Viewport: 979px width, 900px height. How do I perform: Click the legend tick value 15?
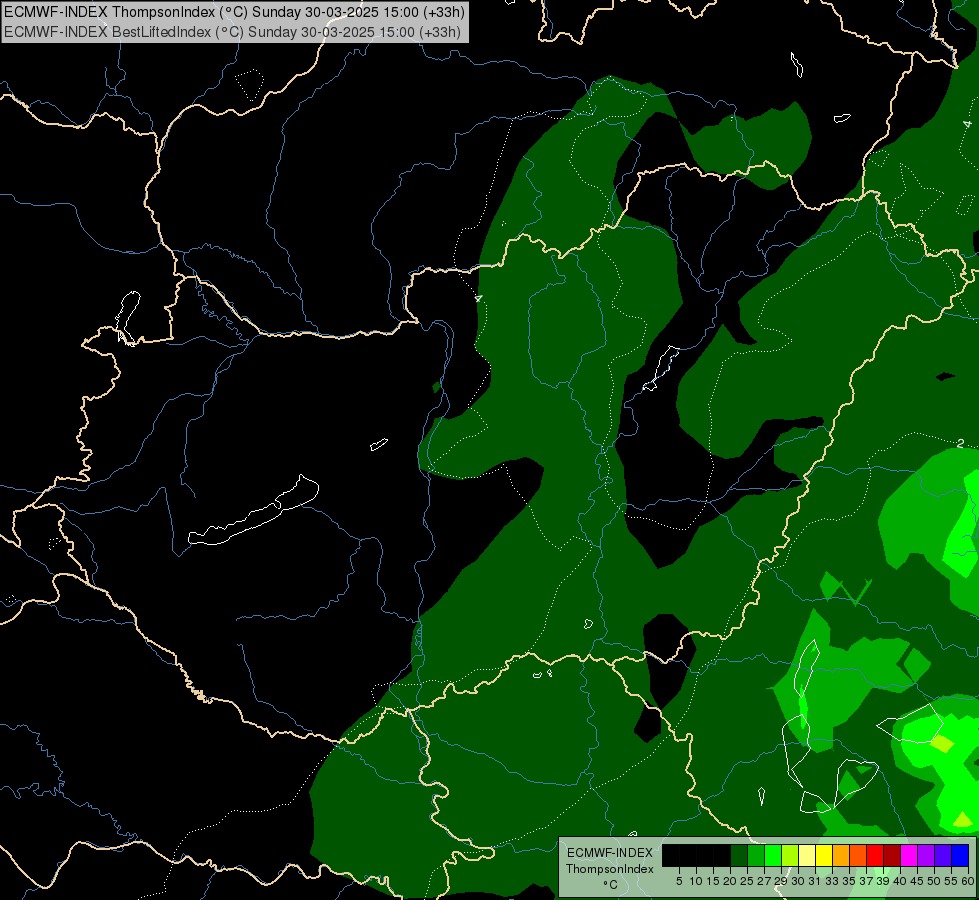pos(713,881)
